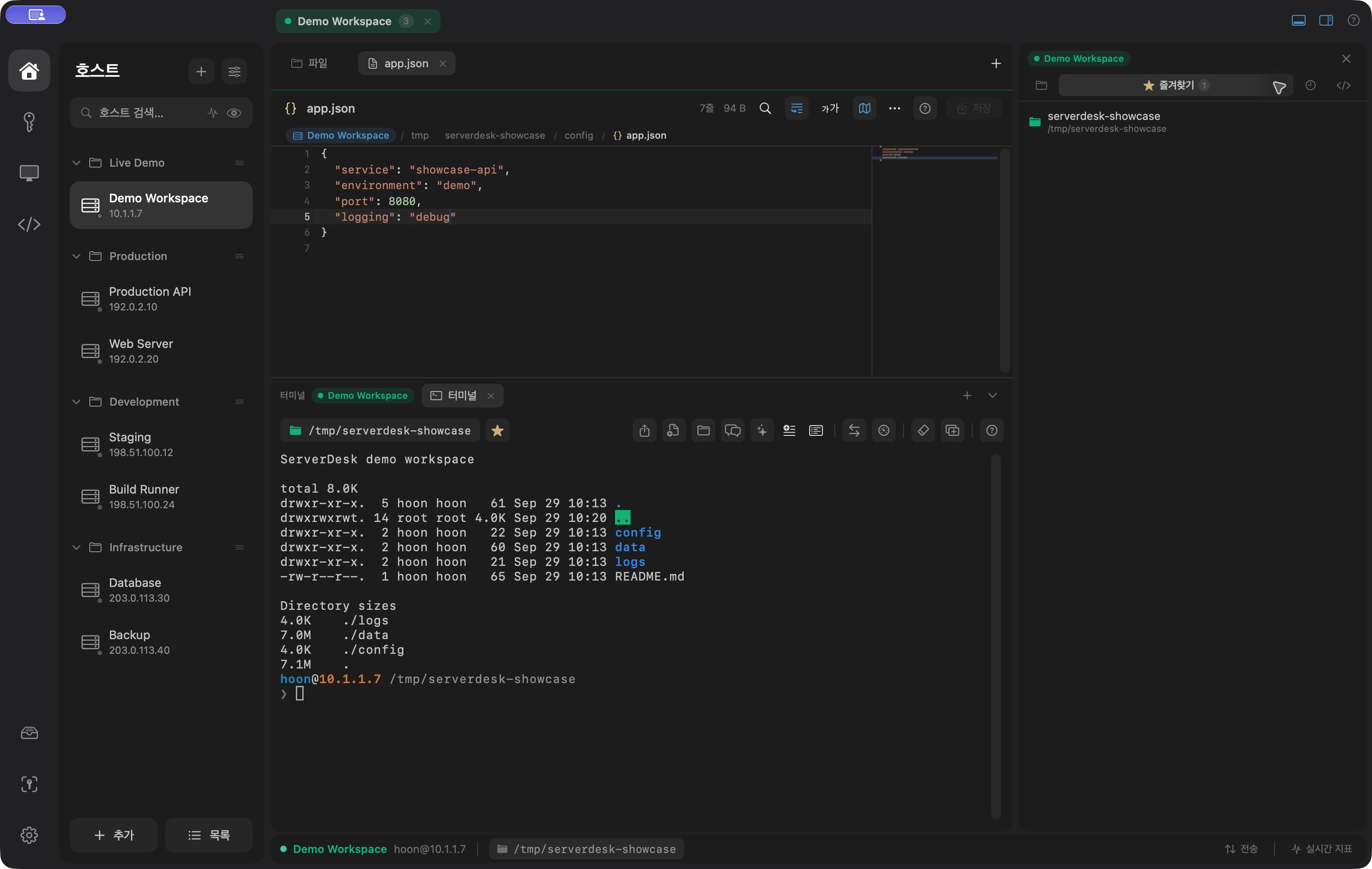Open the help icon in the top-right corner
1372x869 pixels.
point(1354,21)
